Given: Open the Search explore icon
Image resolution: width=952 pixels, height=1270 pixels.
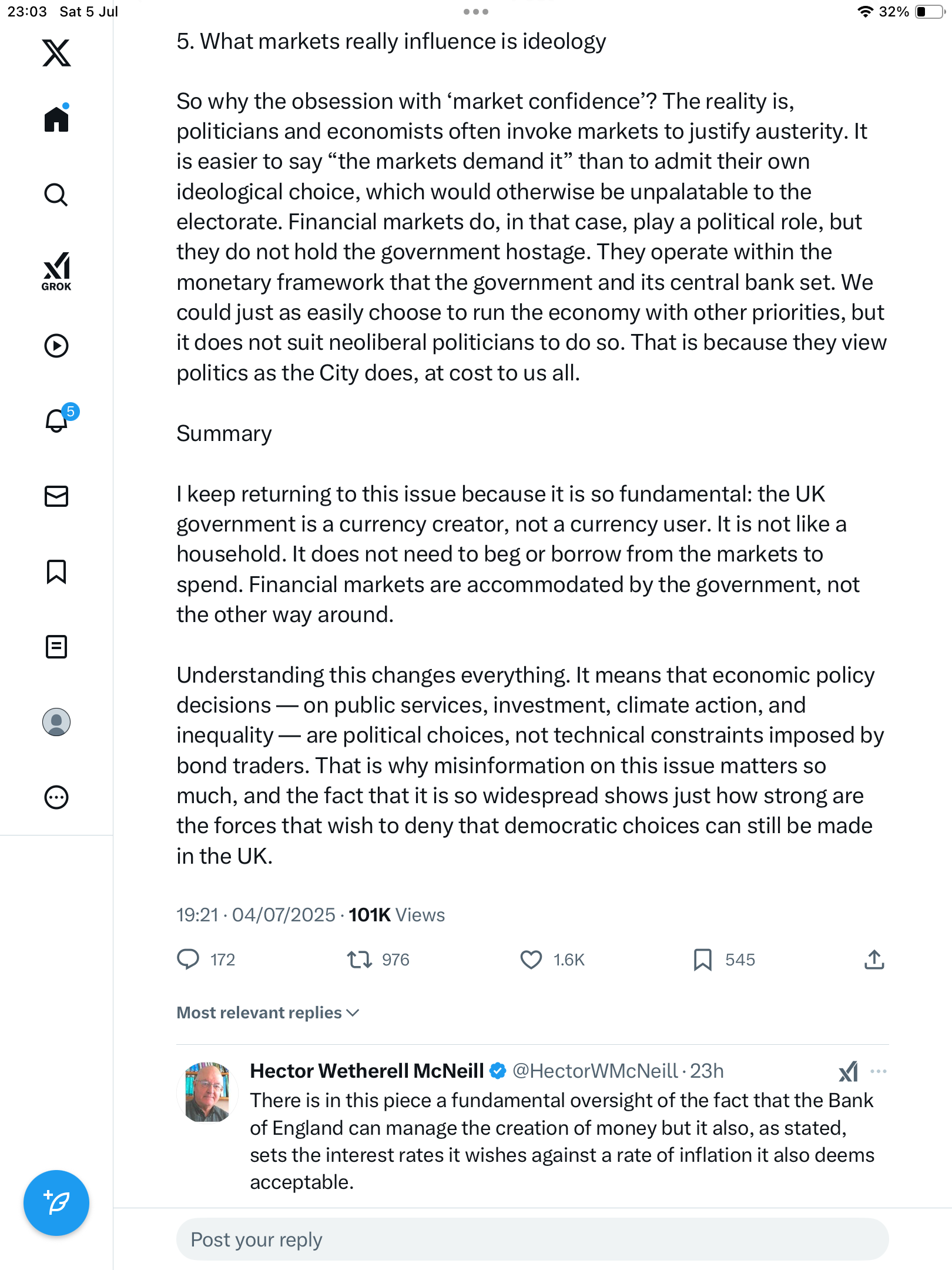Looking at the screenshot, I should [56, 195].
